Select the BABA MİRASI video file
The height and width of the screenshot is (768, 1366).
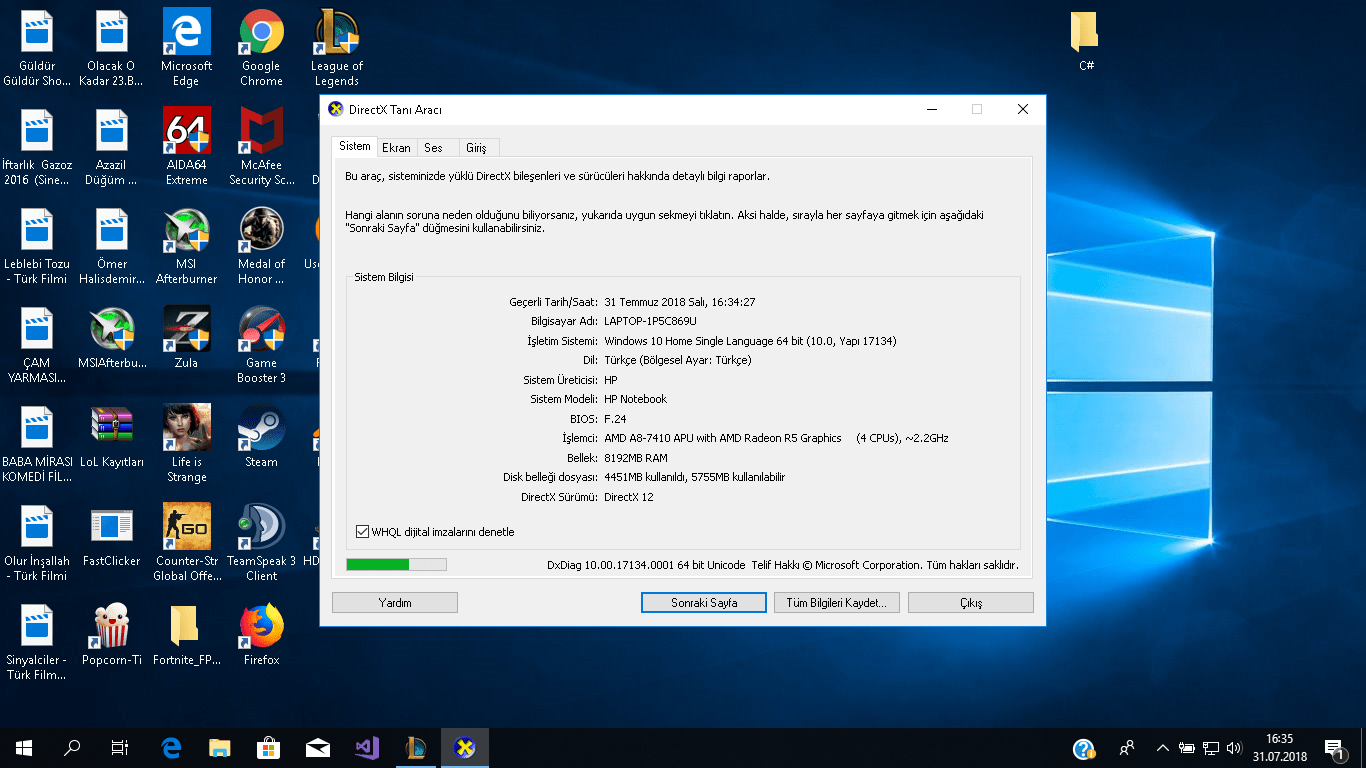37,443
